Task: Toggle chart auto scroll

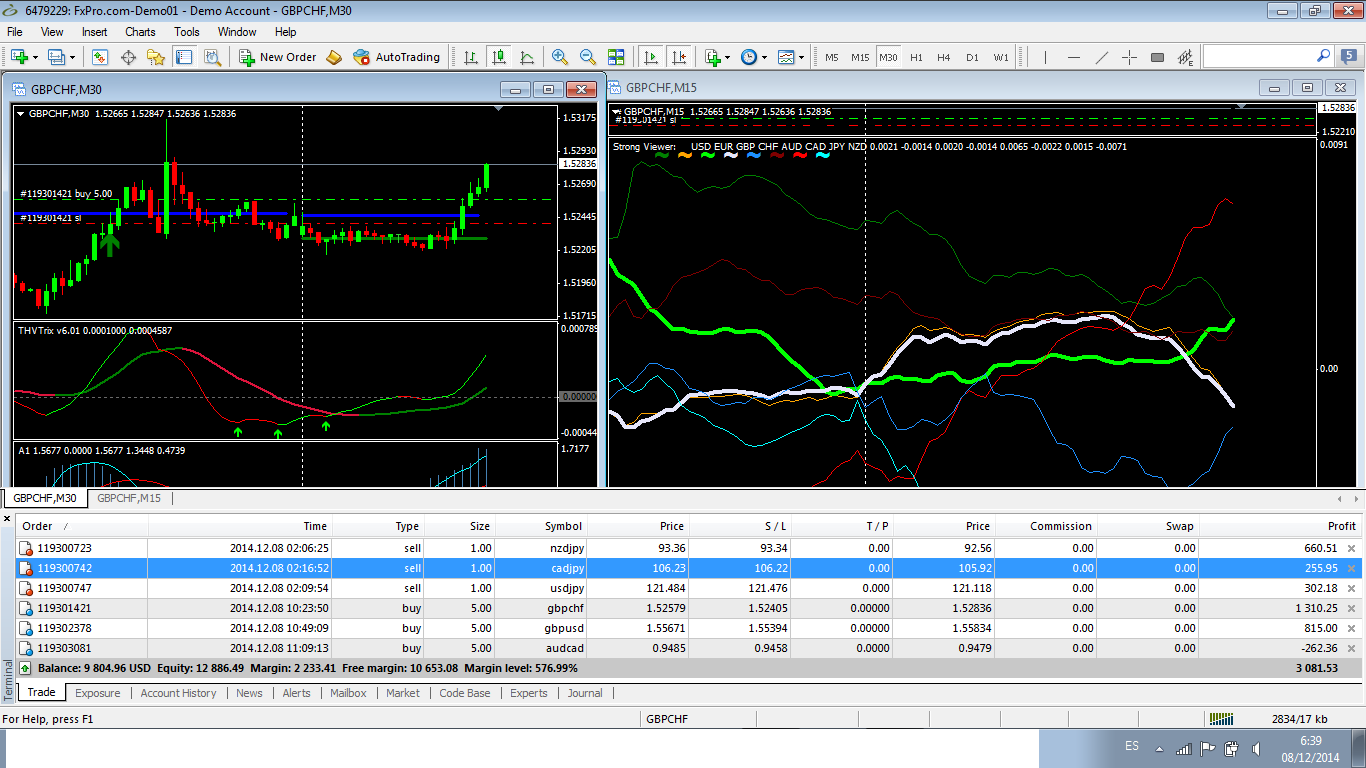Action: point(650,57)
